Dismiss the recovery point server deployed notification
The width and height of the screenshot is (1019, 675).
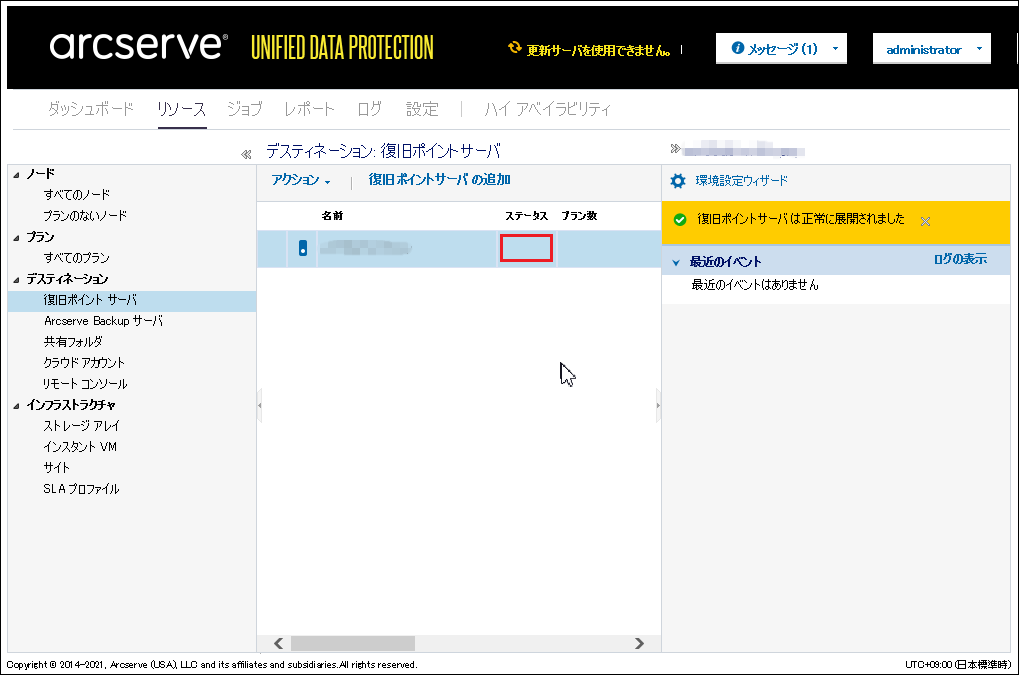(x=925, y=221)
